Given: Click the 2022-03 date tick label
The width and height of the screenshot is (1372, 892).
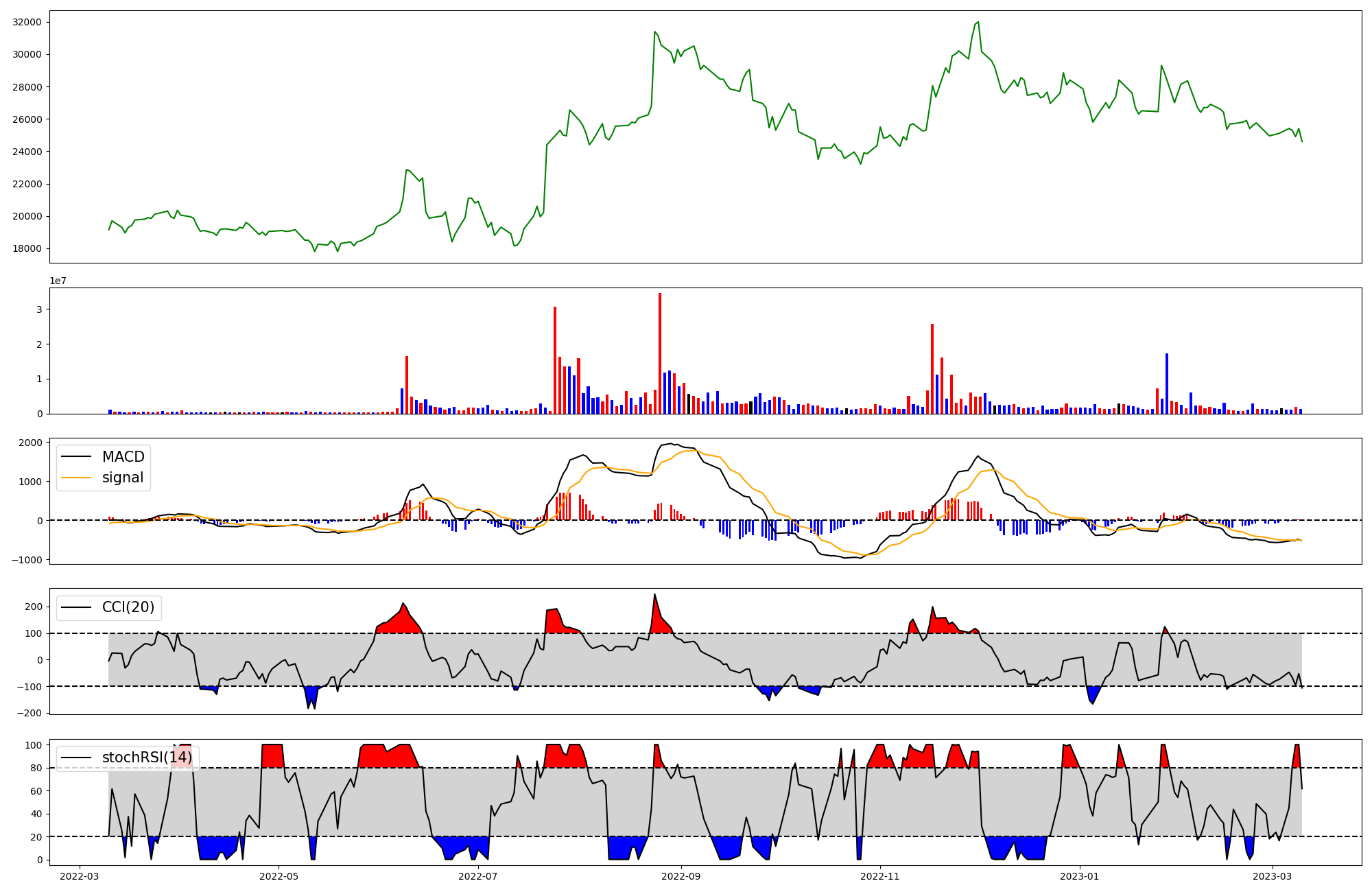Looking at the screenshot, I should tap(80, 876).
